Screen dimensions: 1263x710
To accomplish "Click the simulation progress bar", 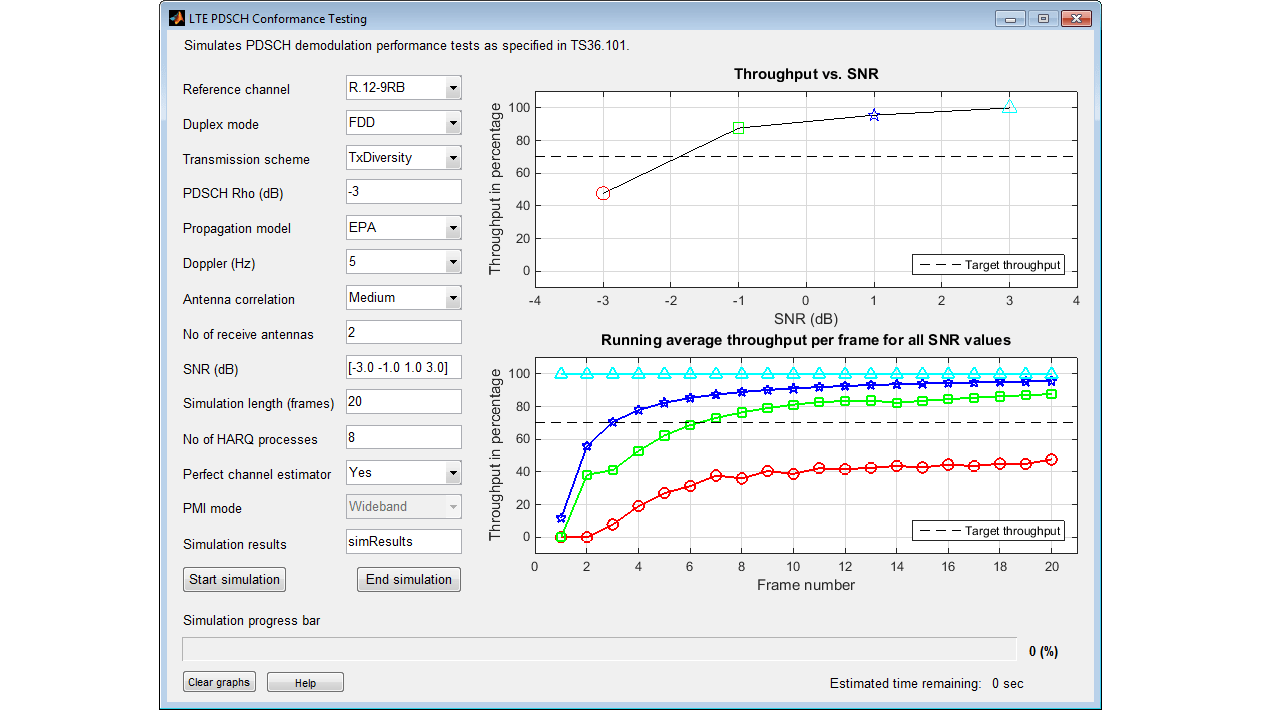I will [598, 650].
